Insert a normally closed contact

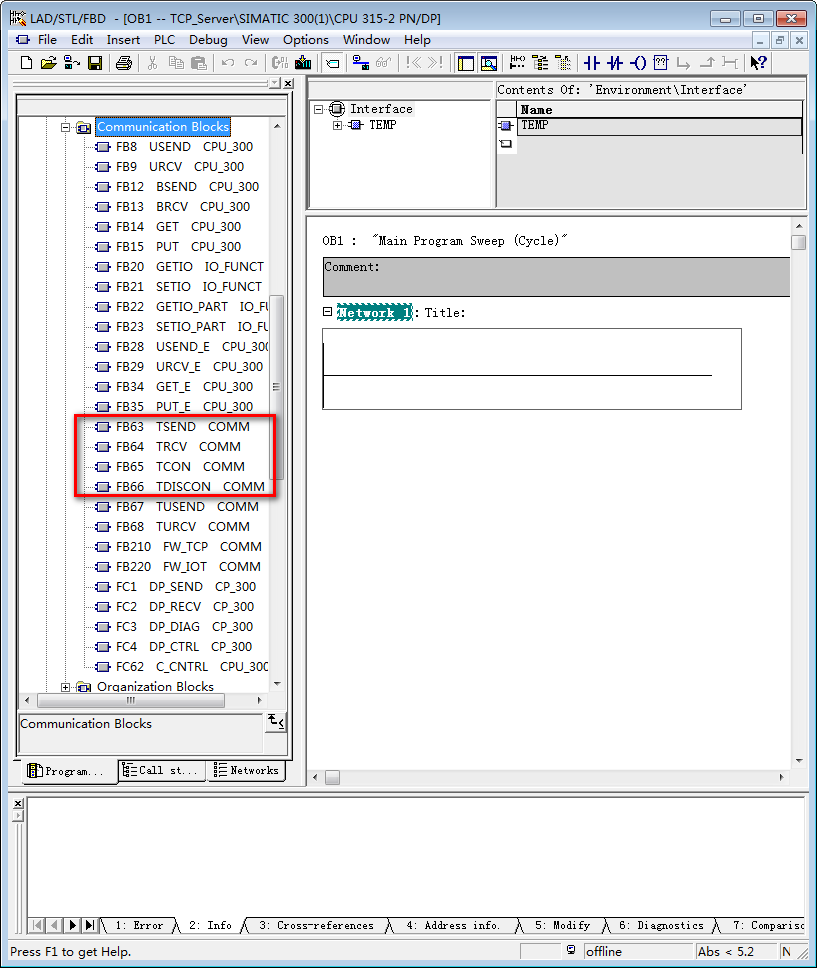tap(615, 62)
